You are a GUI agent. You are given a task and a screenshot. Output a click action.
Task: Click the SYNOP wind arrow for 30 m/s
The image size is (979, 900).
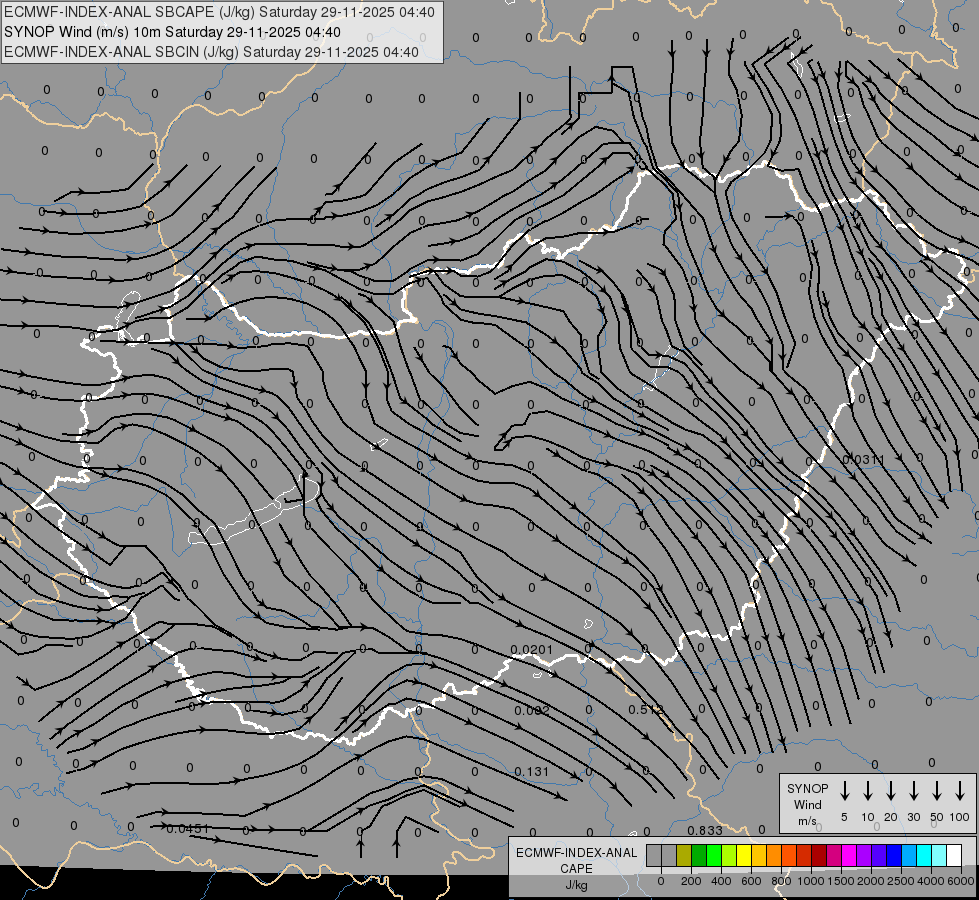coord(913,790)
